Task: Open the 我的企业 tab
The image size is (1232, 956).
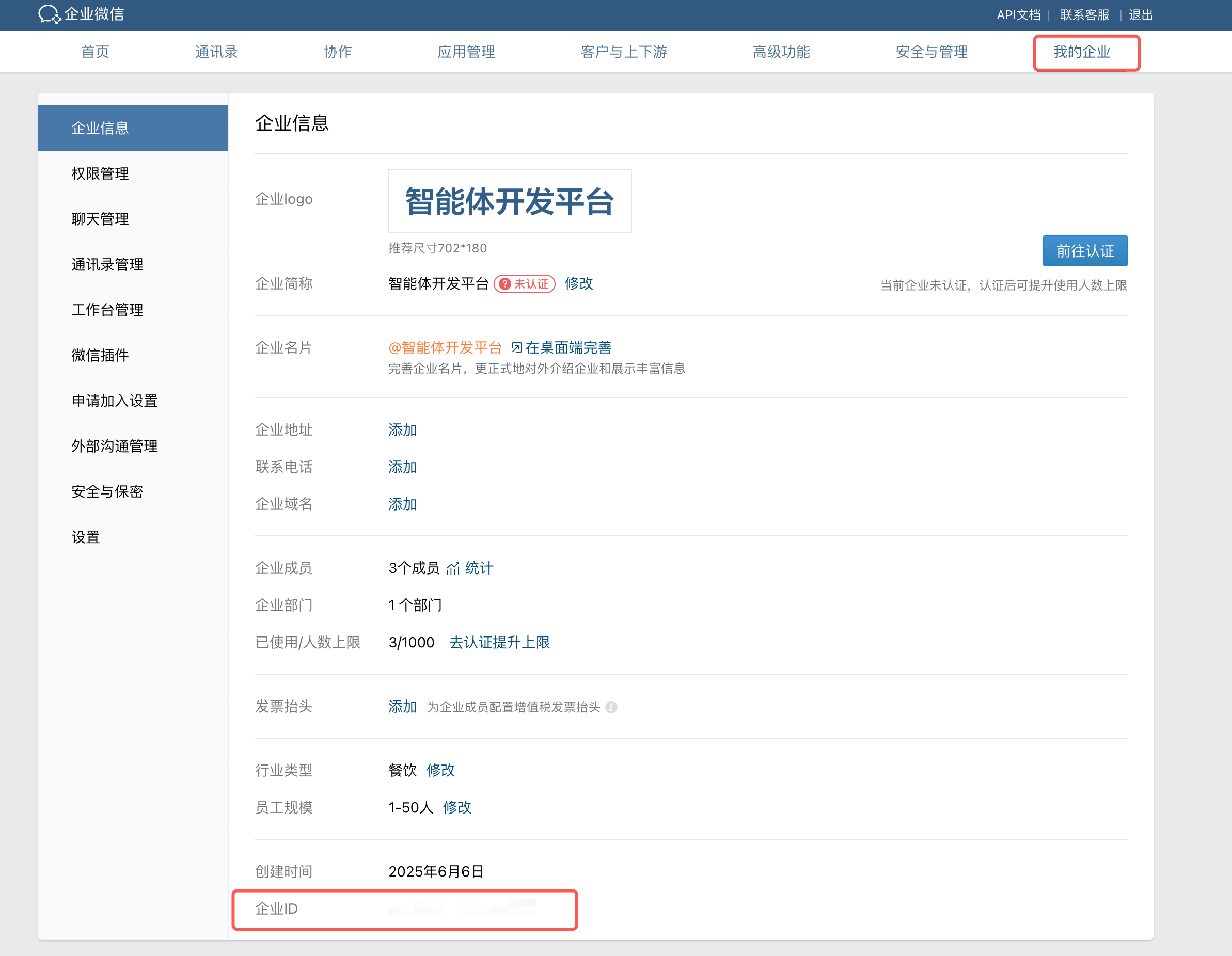Action: [x=1081, y=52]
